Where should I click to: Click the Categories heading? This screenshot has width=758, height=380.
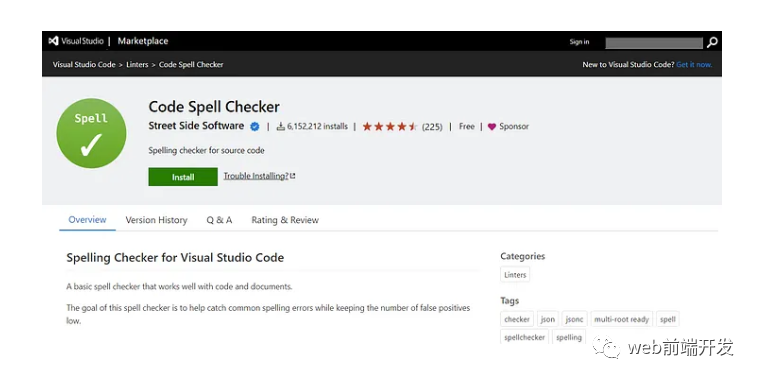point(523,256)
